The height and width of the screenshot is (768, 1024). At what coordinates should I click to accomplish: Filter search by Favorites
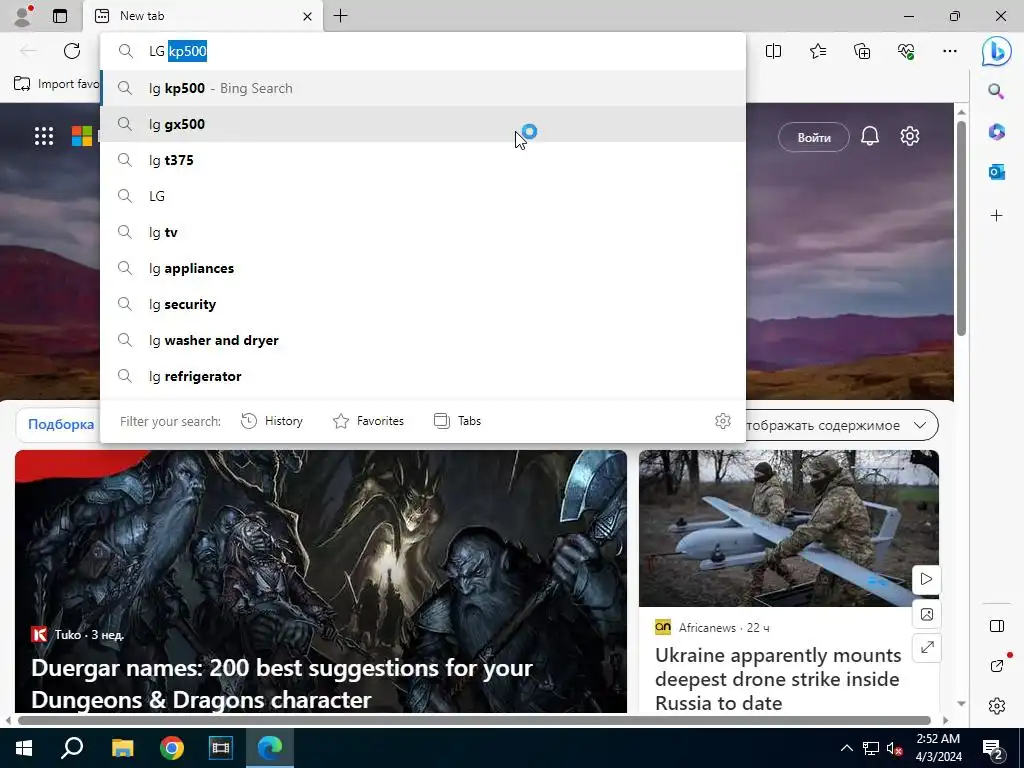point(368,421)
